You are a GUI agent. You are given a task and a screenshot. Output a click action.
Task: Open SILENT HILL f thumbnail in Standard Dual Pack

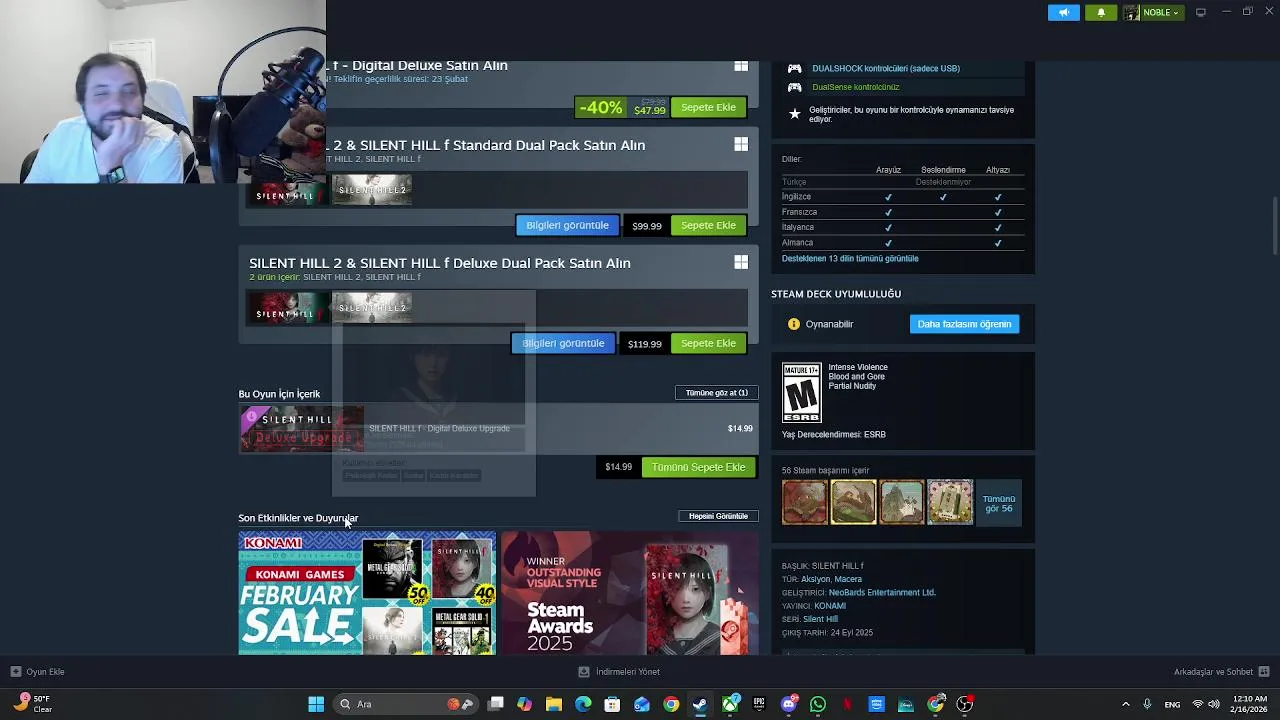289,190
